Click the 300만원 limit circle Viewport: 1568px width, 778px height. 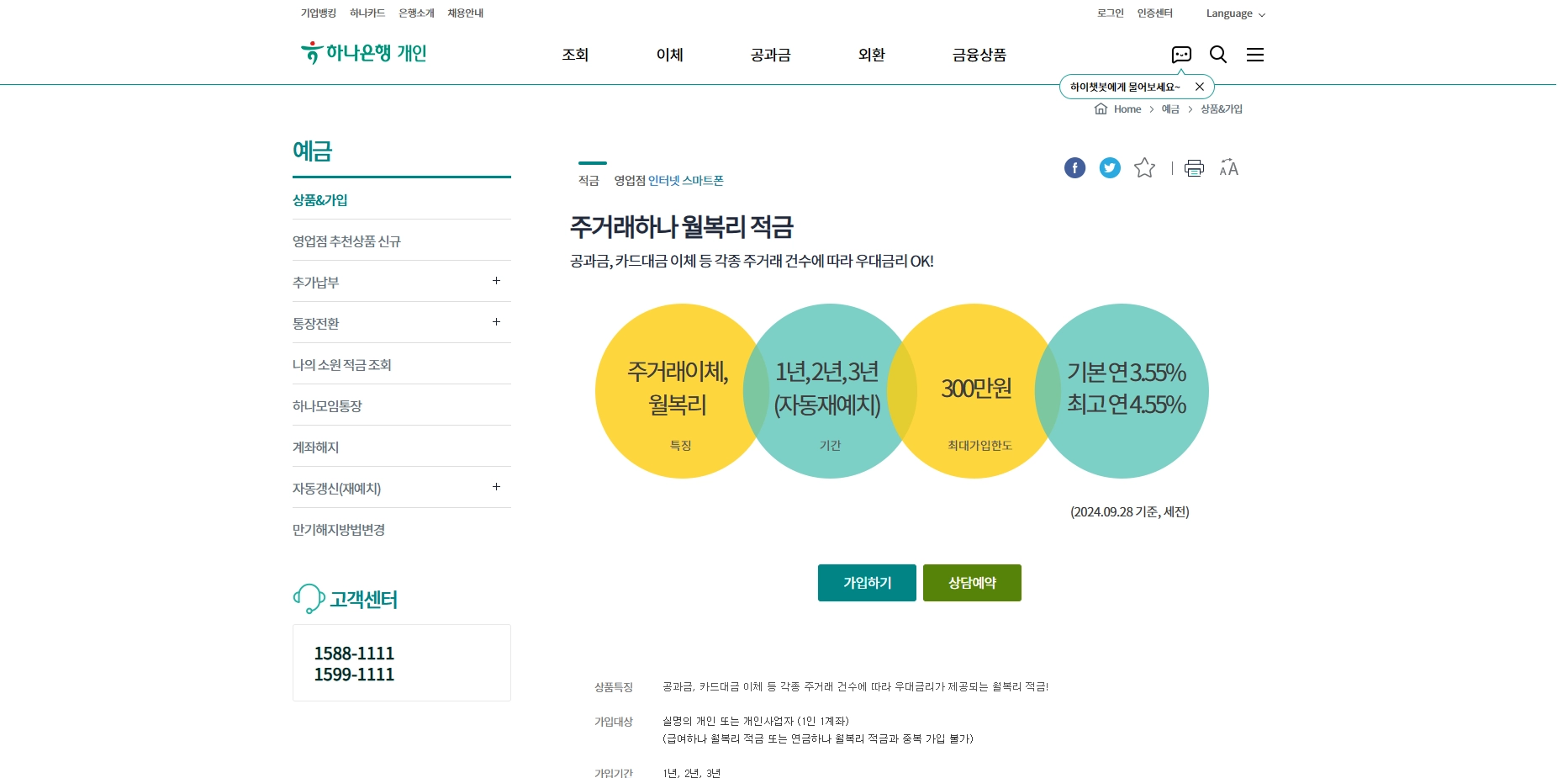click(975, 391)
